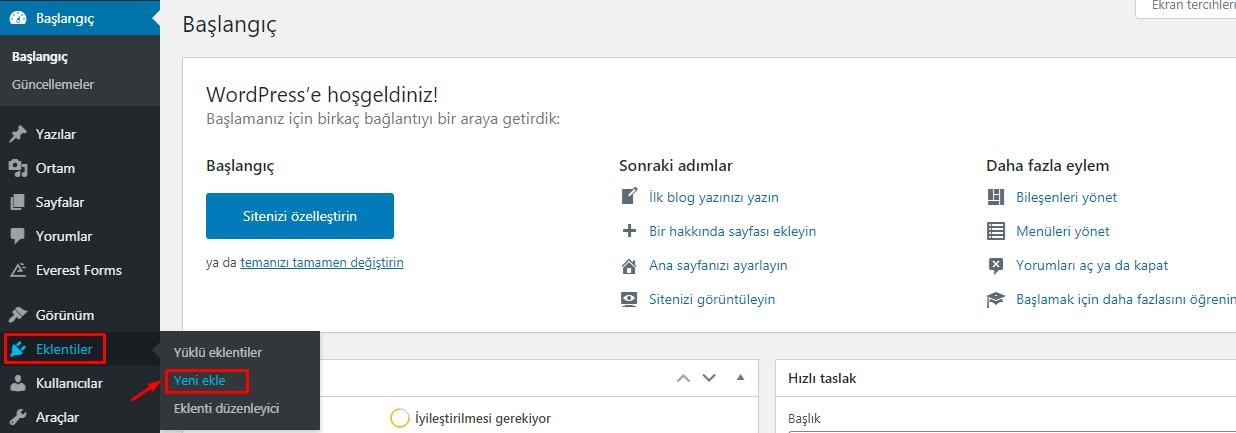This screenshot has width=1236, height=433.
Task: Open the Ekran tercihleri dropdown tab
Action: point(1186,7)
